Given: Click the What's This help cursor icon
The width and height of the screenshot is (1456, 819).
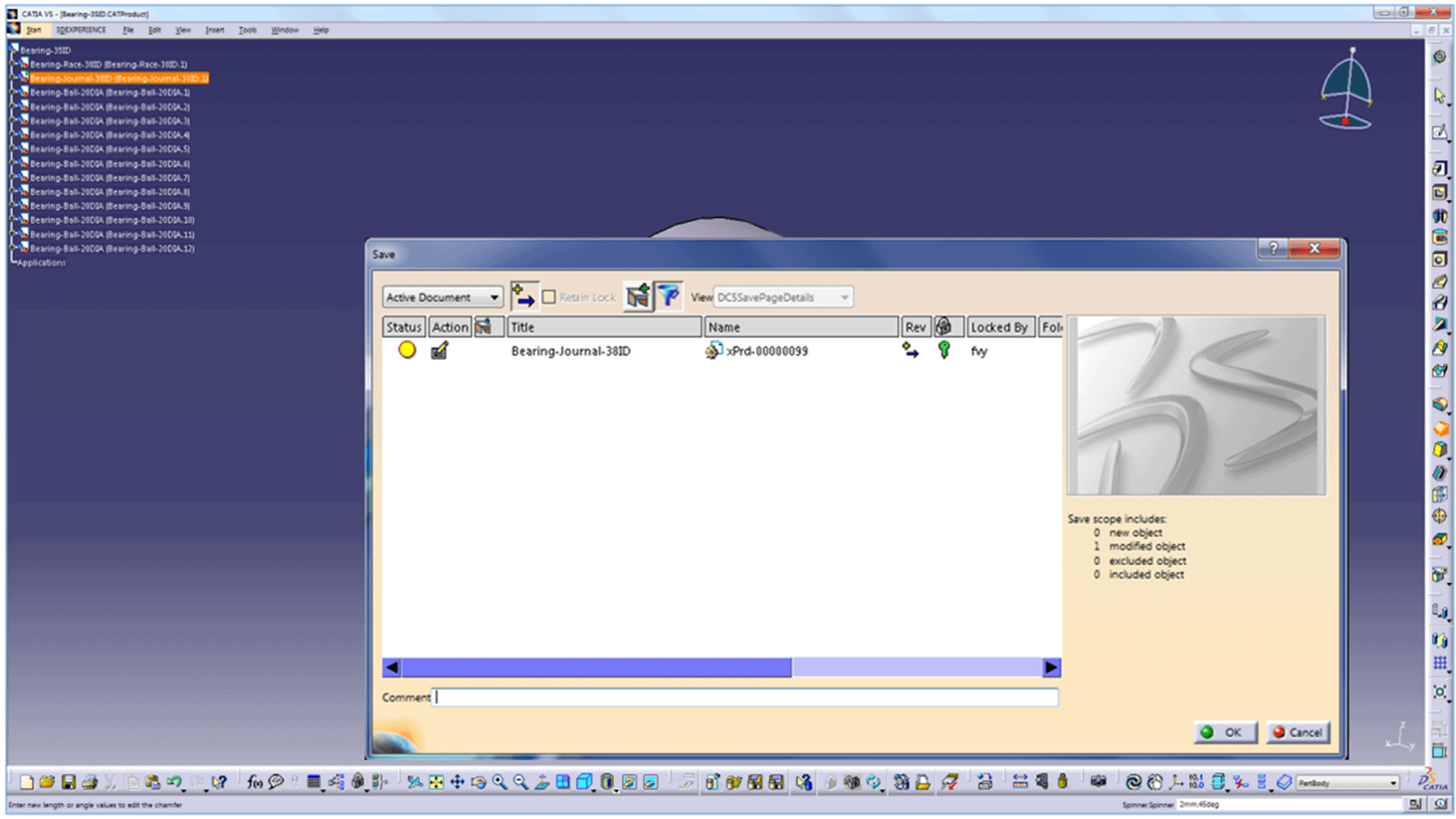Looking at the screenshot, I should point(219,782).
